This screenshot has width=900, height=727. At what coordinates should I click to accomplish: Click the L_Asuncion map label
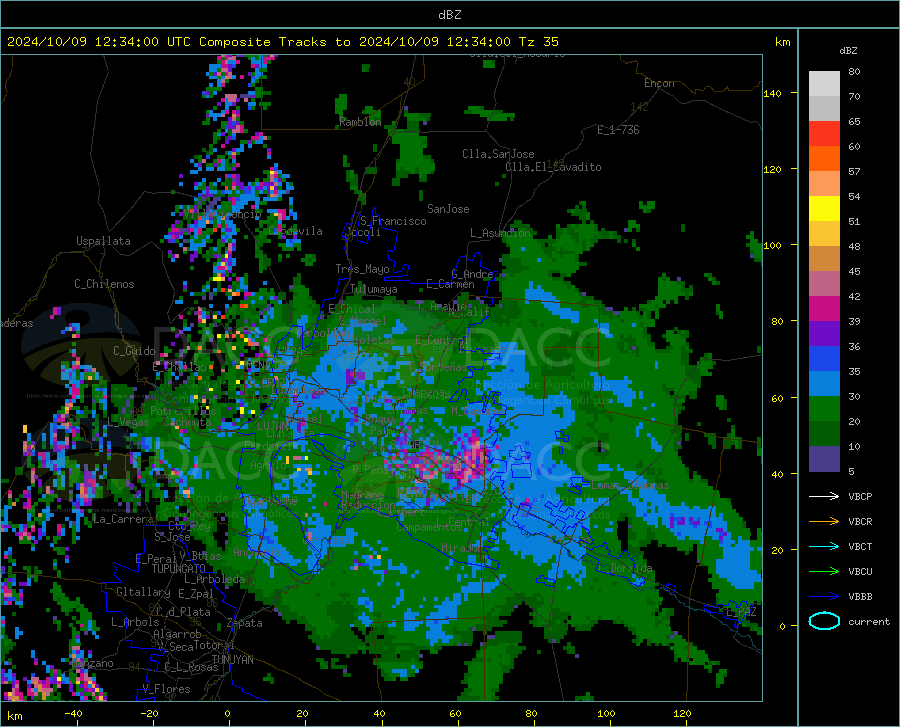click(501, 233)
